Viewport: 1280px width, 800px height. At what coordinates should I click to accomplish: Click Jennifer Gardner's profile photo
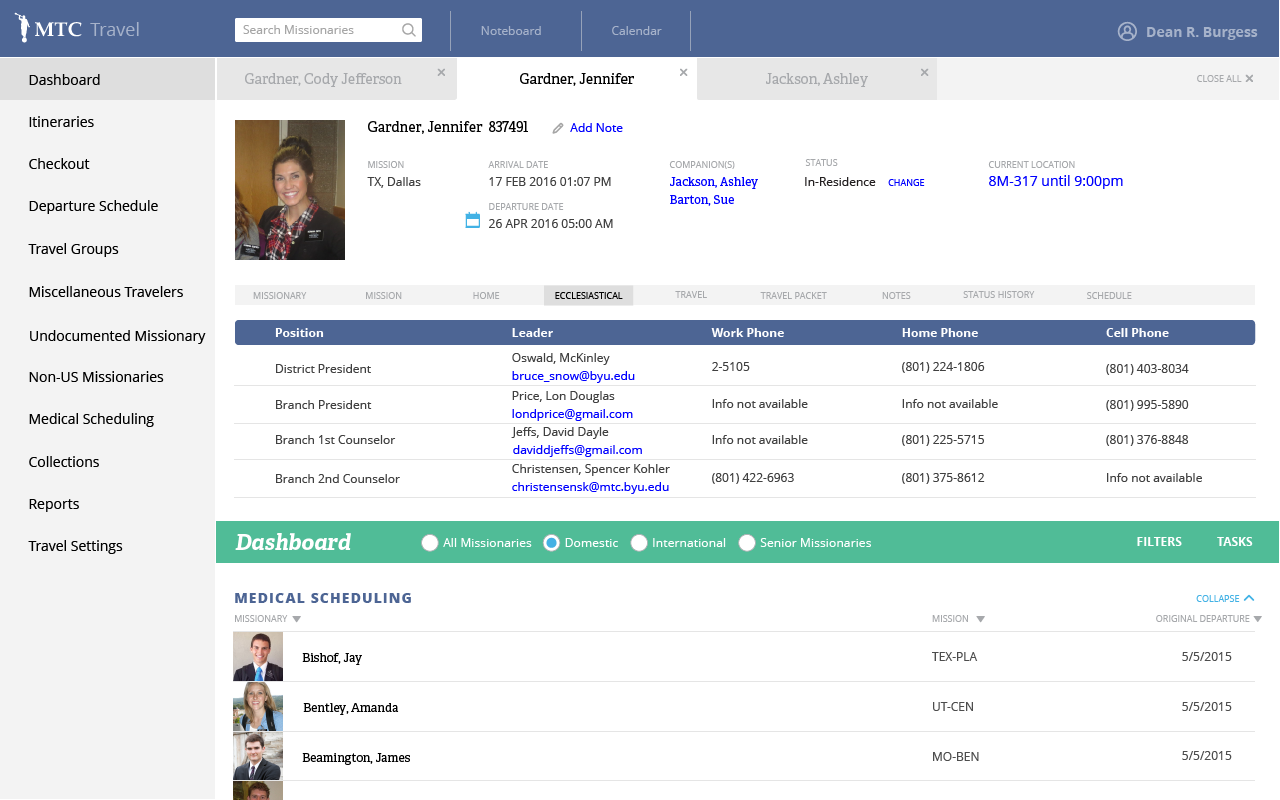pyautogui.click(x=290, y=190)
